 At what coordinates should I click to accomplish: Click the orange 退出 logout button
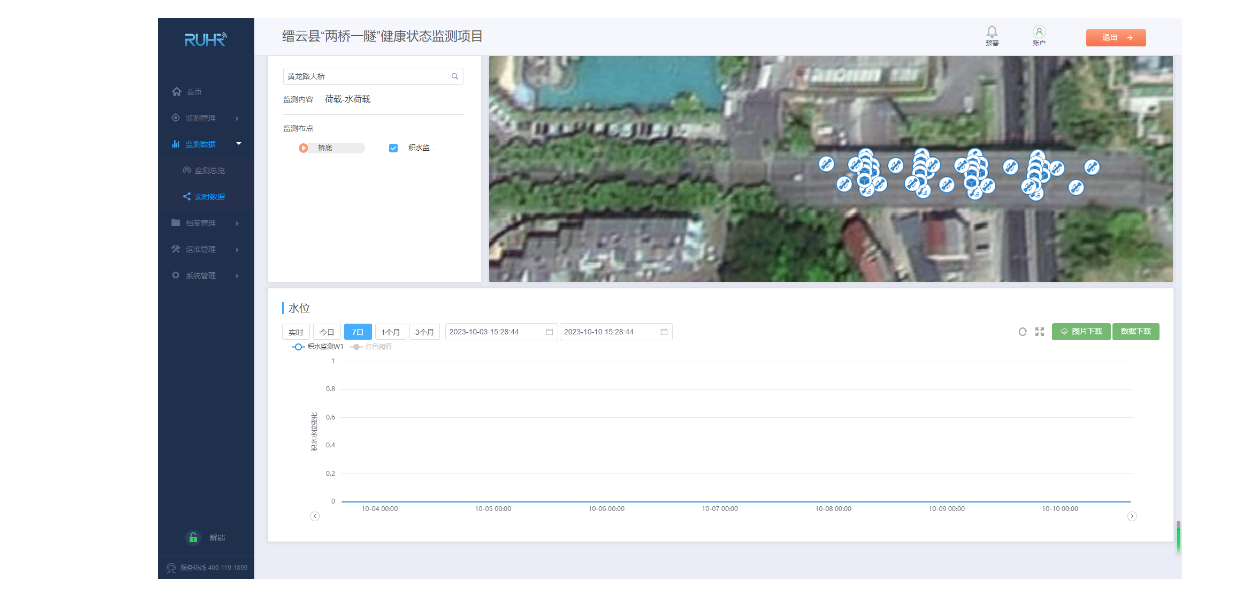(1115, 37)
